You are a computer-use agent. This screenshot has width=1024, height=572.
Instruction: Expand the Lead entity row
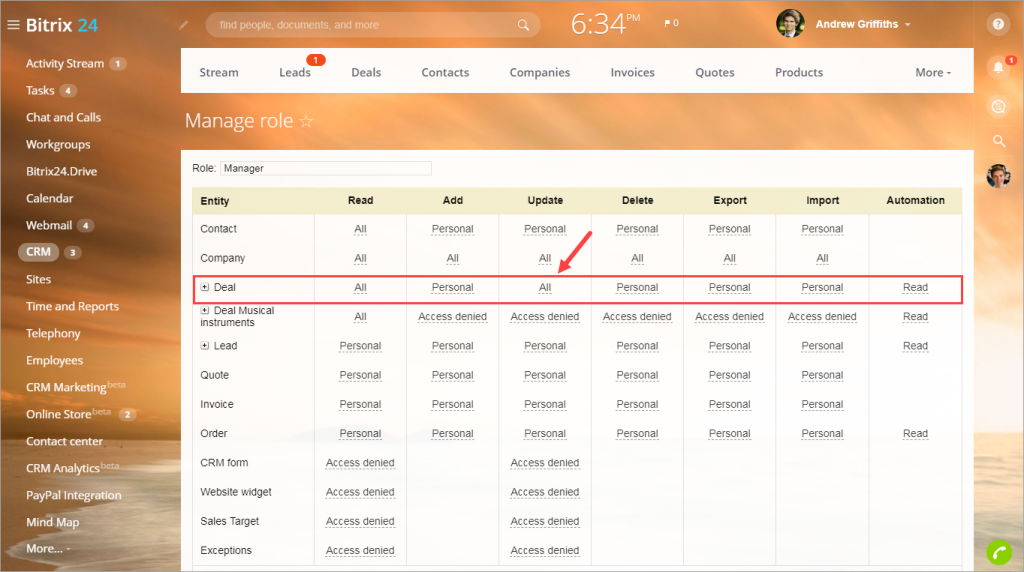coord(204,345)
